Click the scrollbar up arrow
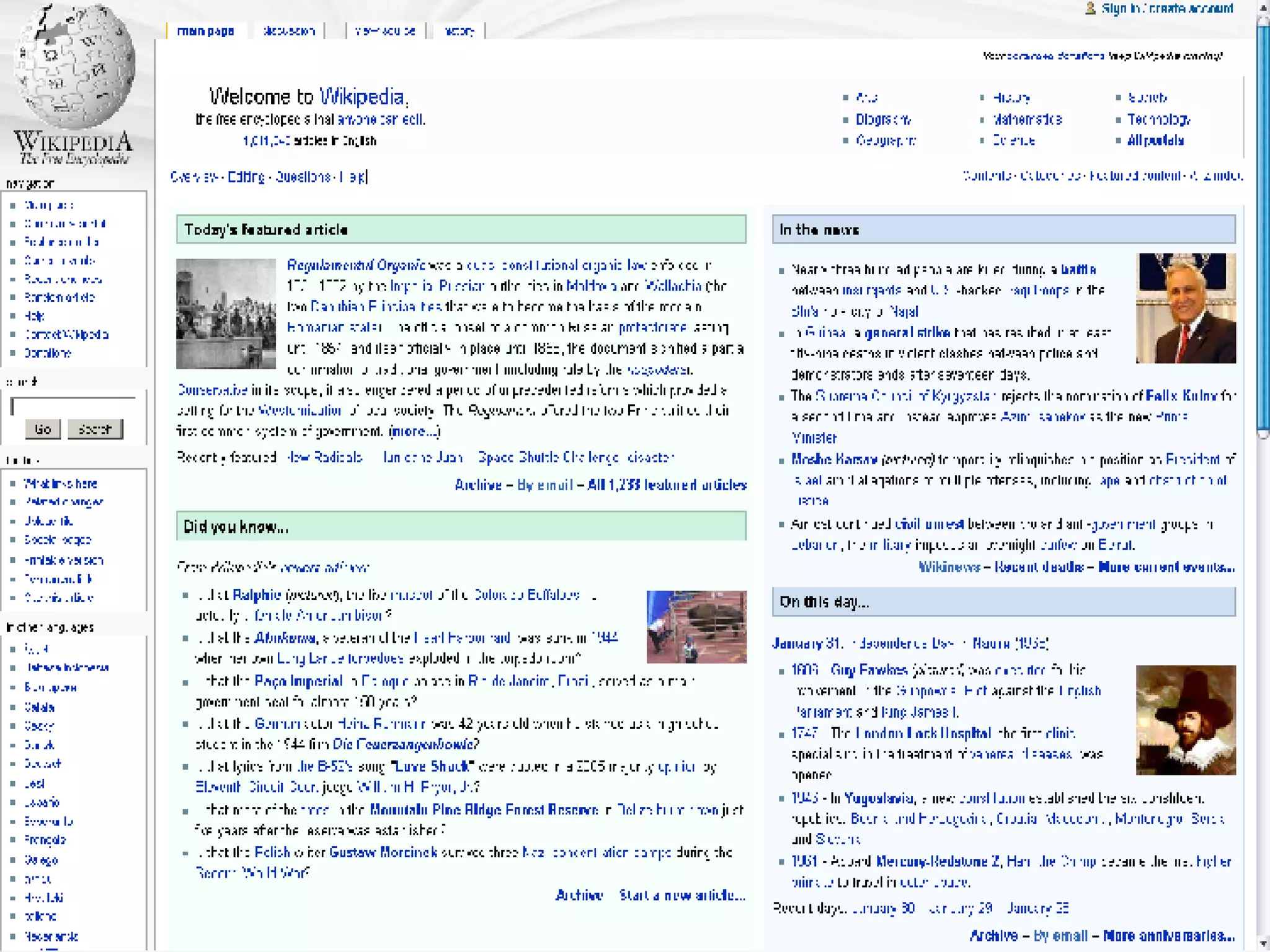Image resolution: width=1270 pixels, height=952 pixels. coord(1263,7)
